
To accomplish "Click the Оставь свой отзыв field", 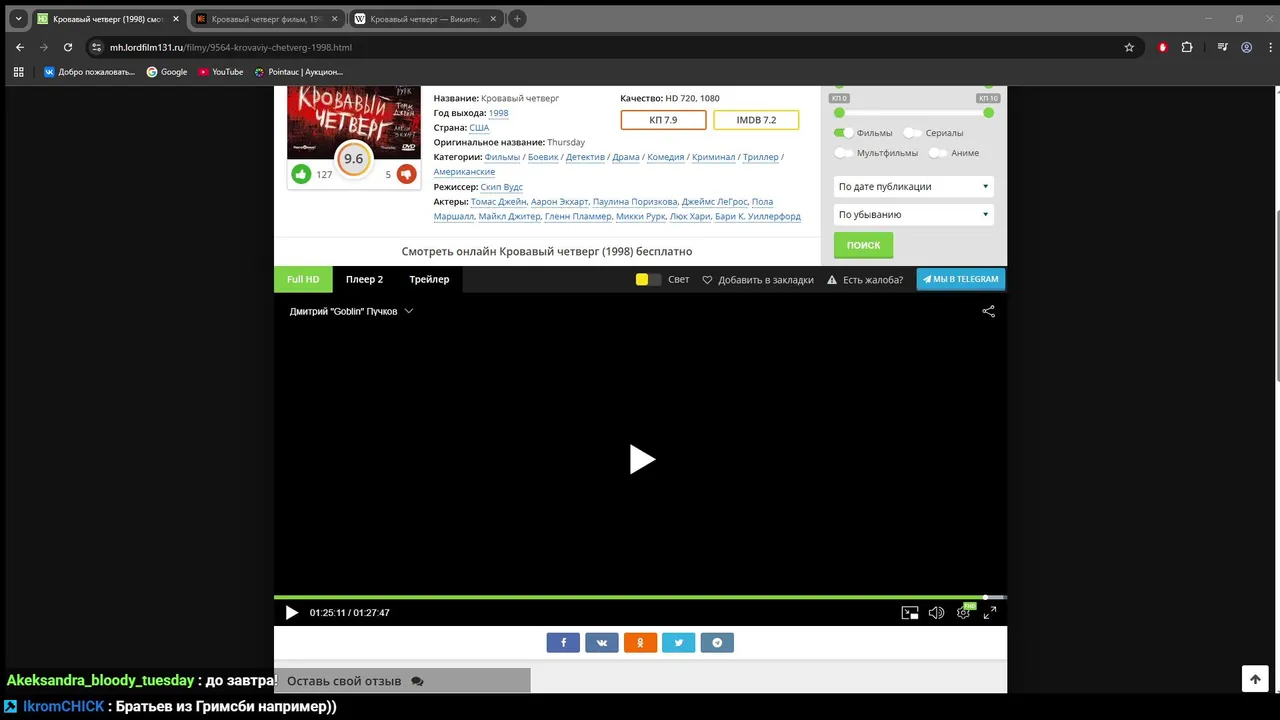I will point(402,681).
